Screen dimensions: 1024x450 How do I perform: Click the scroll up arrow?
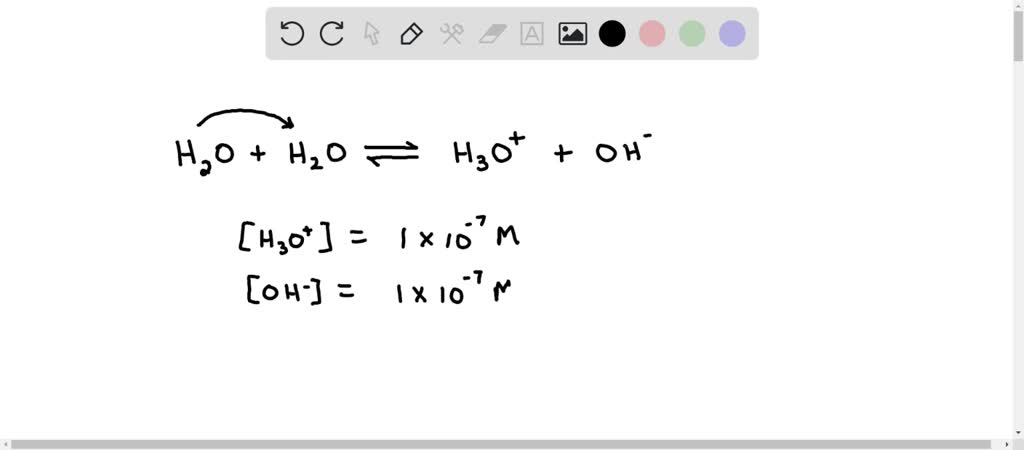1018,5
